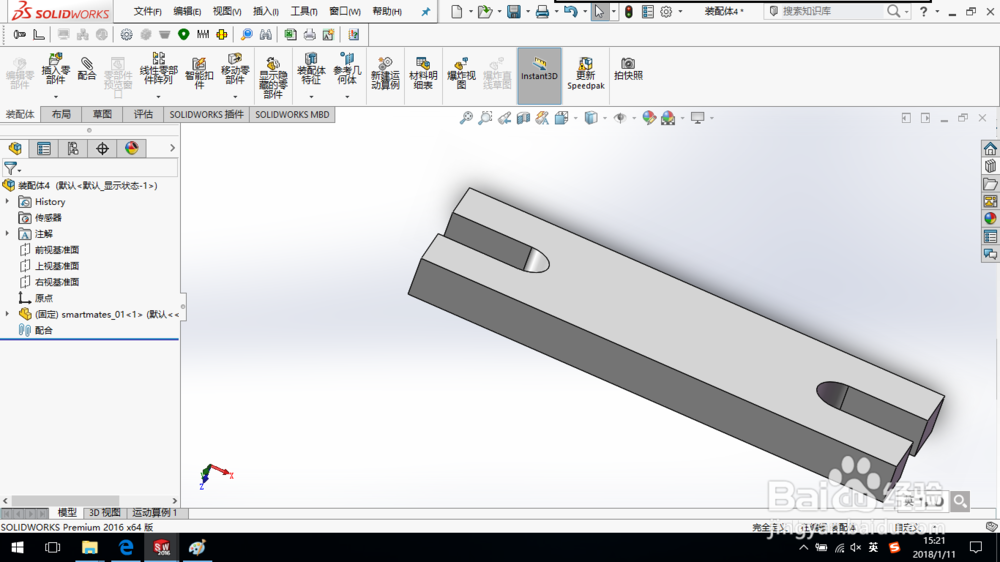Click the Exploded View icon

tap(461, 73)
